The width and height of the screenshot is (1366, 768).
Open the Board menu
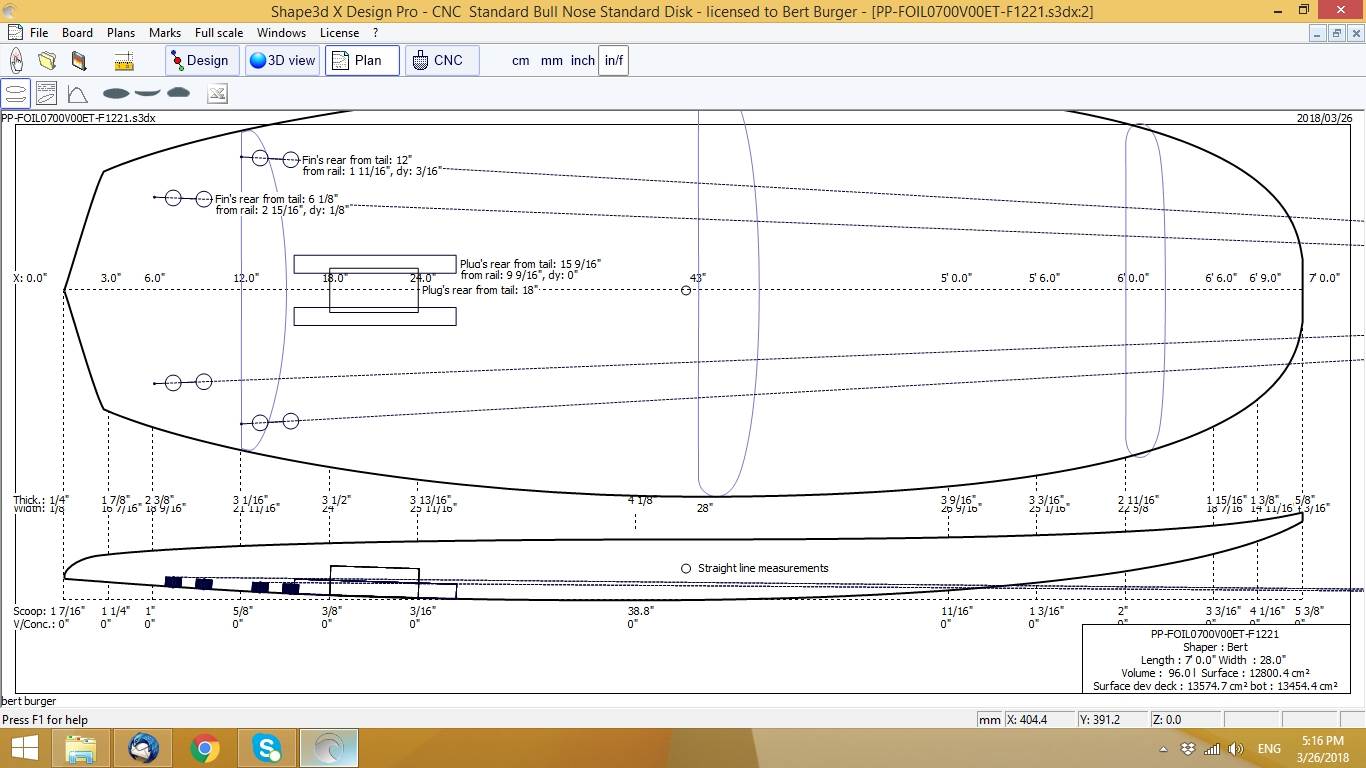click(77, 33)
